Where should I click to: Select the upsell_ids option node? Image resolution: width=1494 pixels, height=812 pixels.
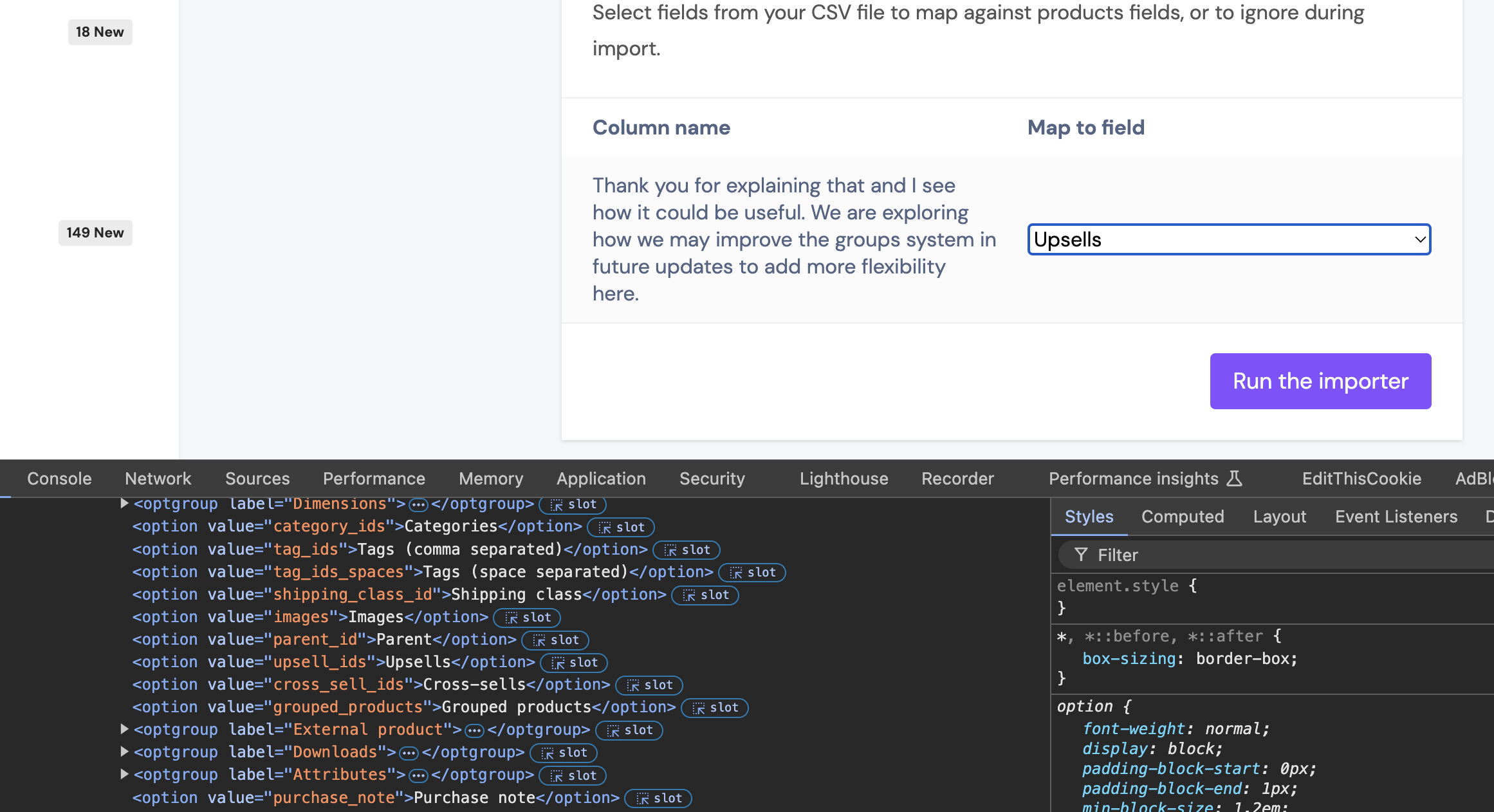(333, 661)
